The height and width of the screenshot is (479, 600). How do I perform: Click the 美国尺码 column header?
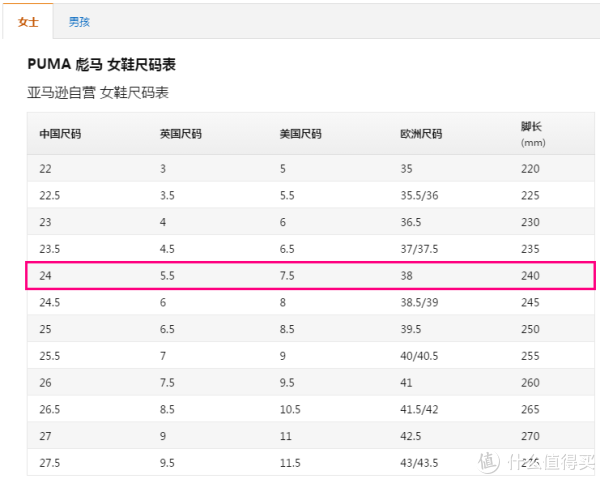[300, 134]
